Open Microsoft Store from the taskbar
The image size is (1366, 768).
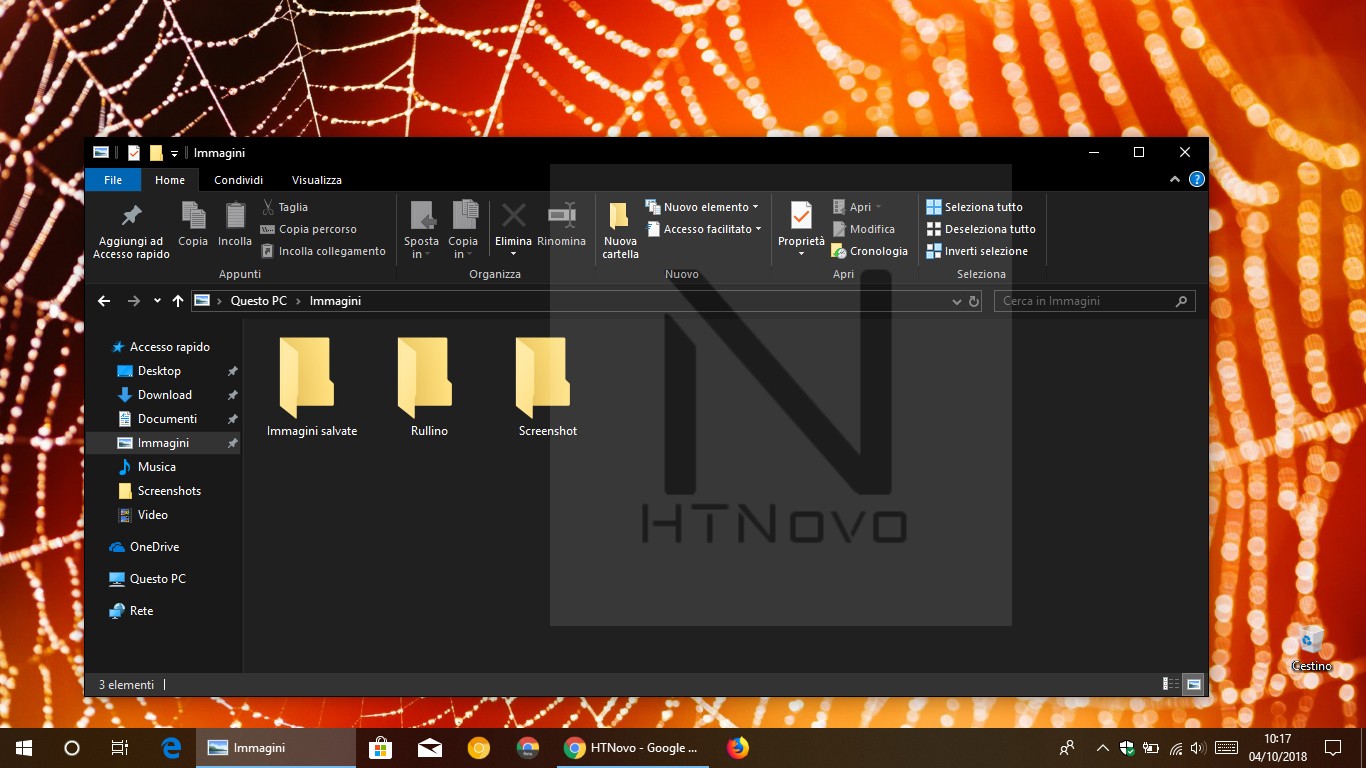(x=380, y=747)
